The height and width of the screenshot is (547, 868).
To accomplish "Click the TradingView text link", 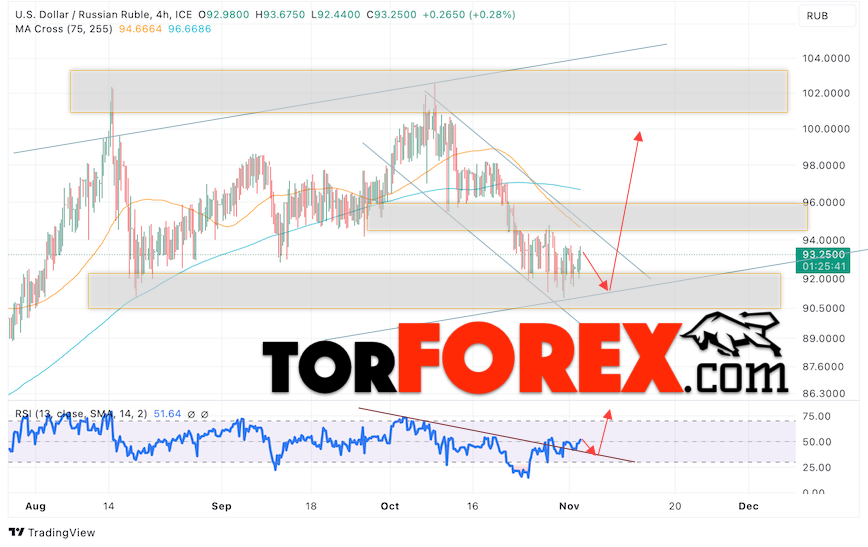I will 61,533.
